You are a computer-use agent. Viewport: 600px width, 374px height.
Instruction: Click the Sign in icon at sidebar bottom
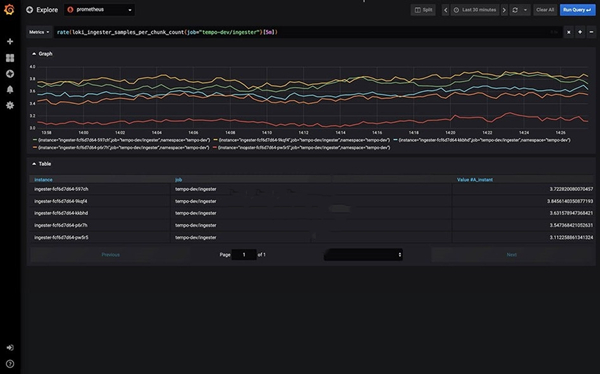10,348
